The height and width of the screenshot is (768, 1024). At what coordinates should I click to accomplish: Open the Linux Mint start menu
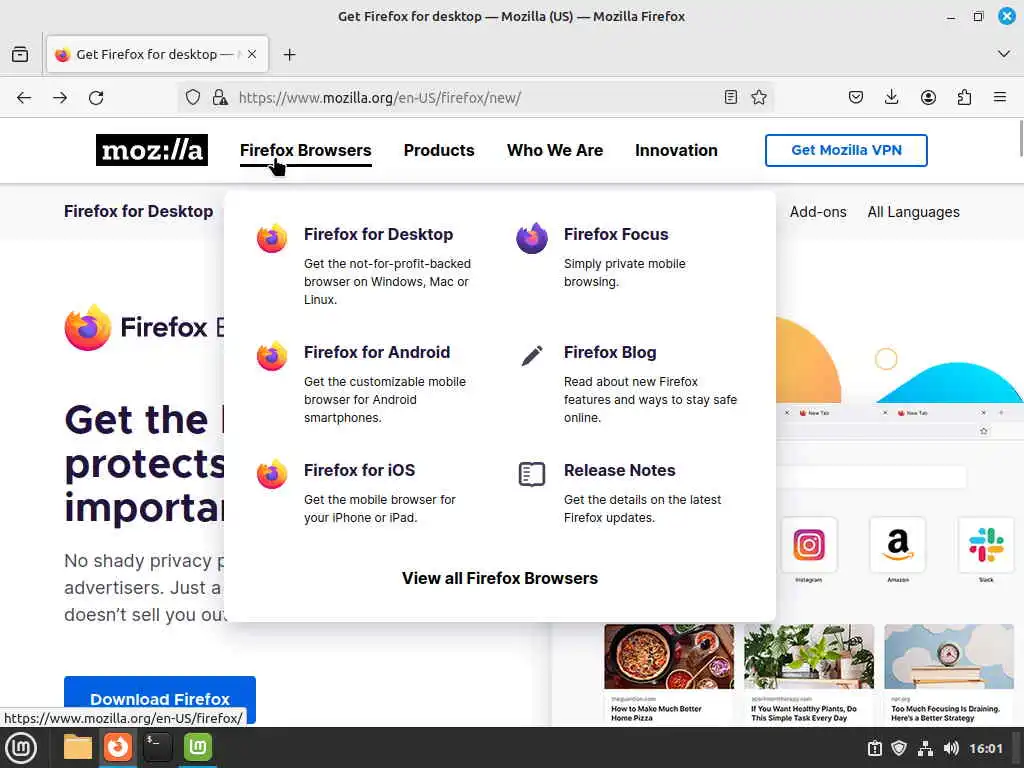point(21,748)
